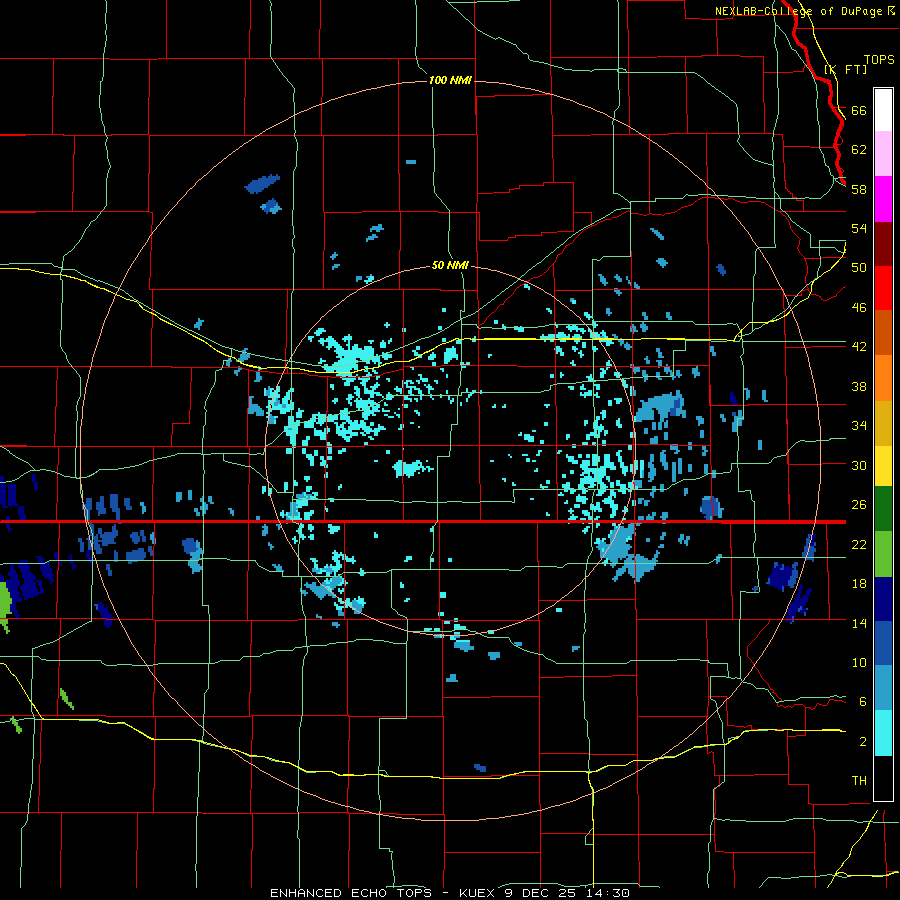
Task: Click the bright red legend swatch
Action: click(x=883, y=288)
